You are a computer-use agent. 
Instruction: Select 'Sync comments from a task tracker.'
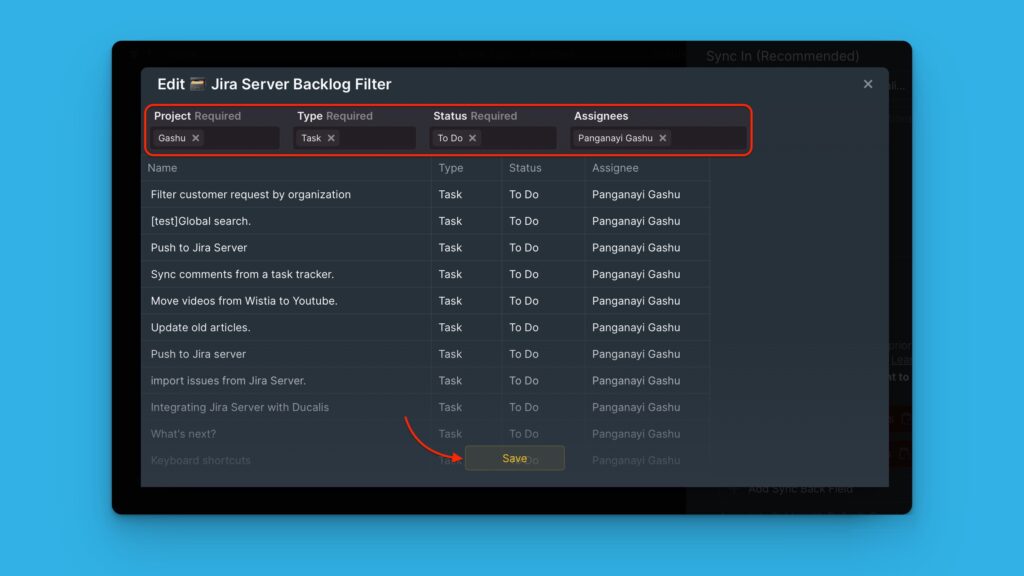(425, 274)
